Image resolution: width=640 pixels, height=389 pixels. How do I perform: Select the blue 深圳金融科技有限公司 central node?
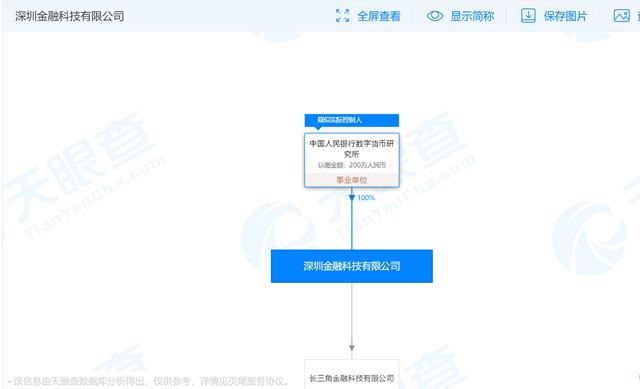tap(352, 266)
